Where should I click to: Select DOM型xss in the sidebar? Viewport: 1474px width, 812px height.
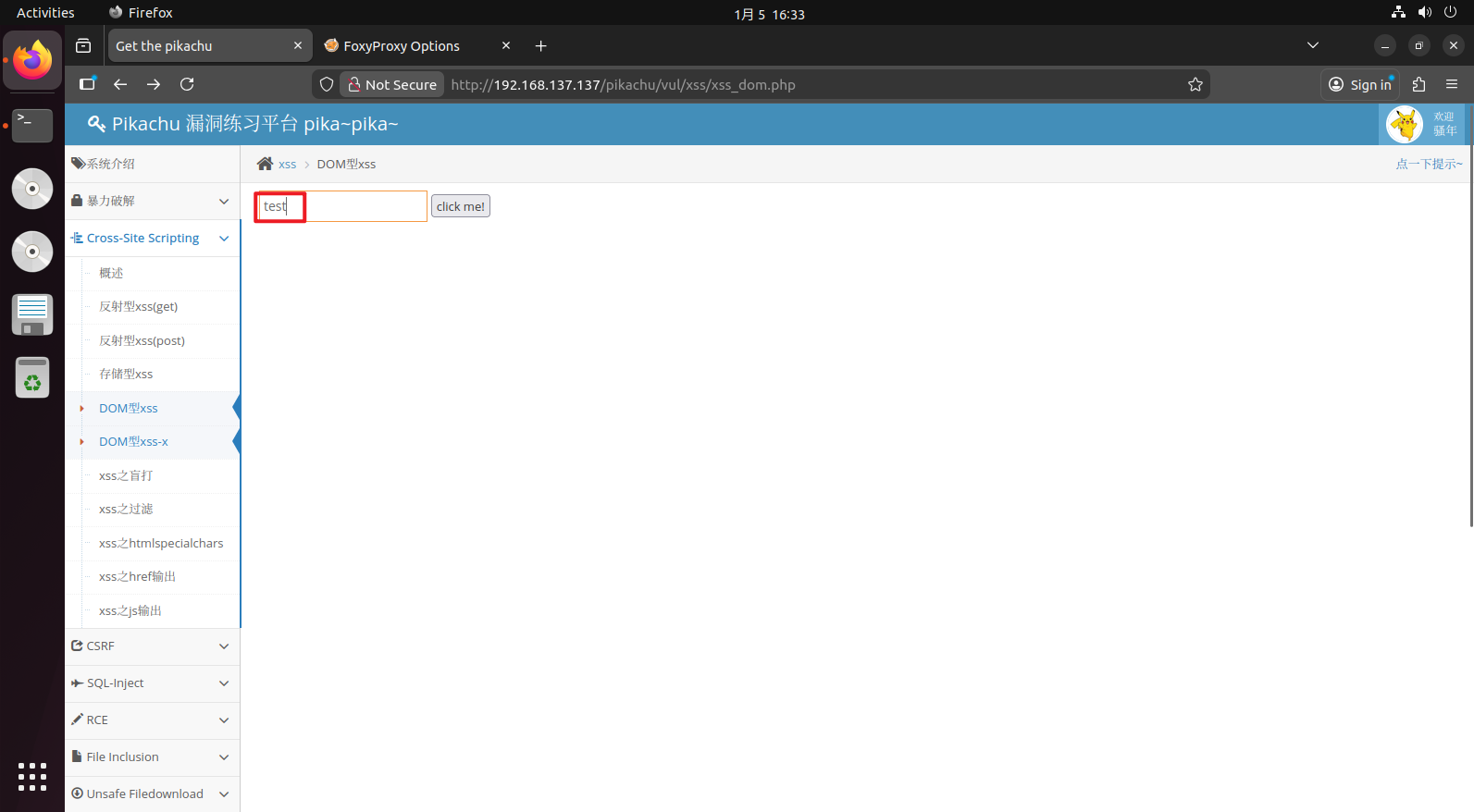coord(129,408)
